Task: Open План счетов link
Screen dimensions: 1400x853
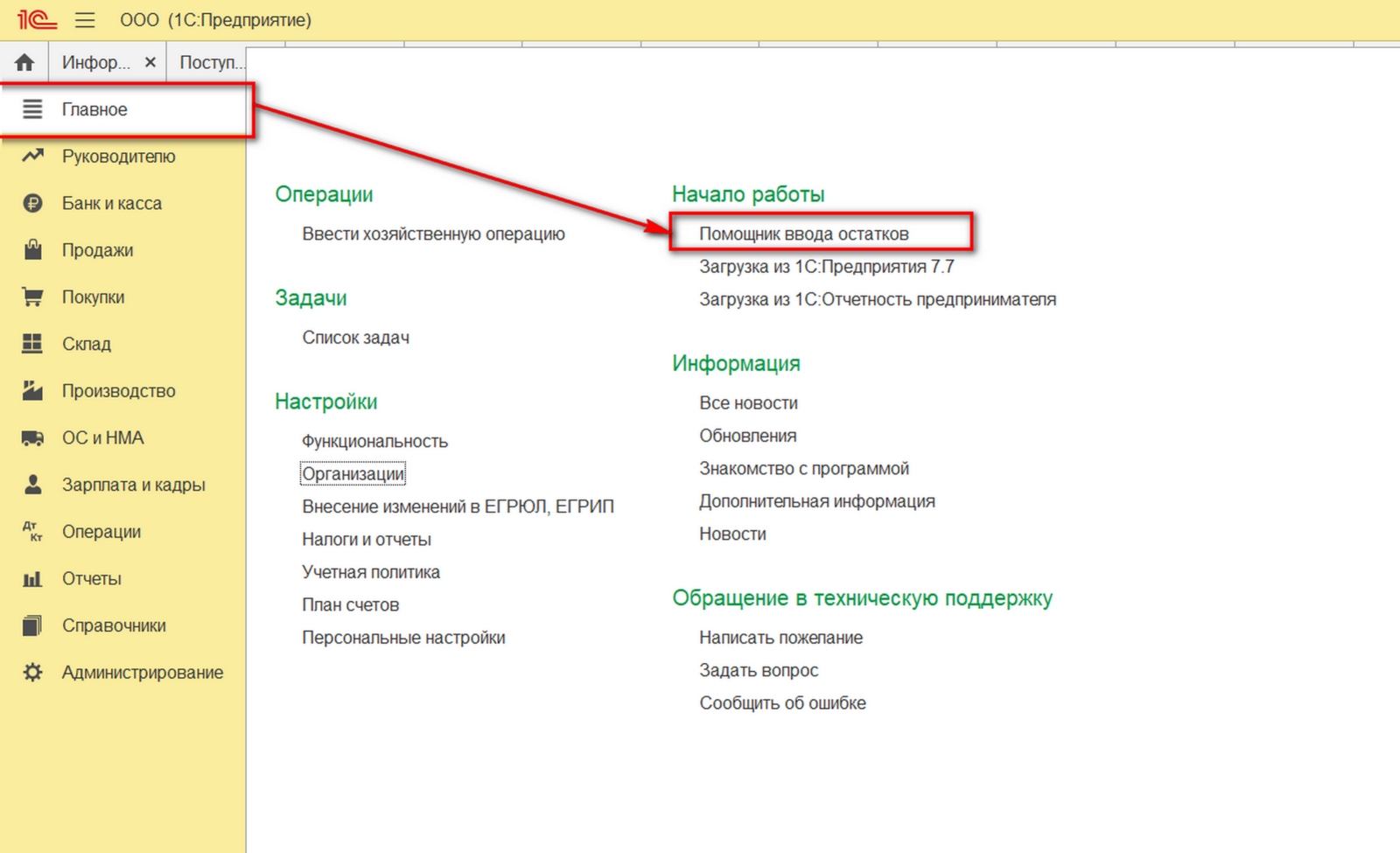Action: (351, 605)
